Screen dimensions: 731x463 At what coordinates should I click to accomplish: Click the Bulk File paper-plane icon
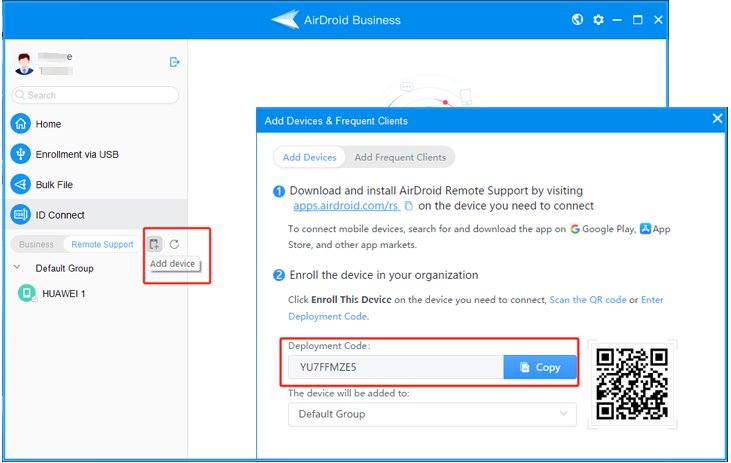[21, 185]
